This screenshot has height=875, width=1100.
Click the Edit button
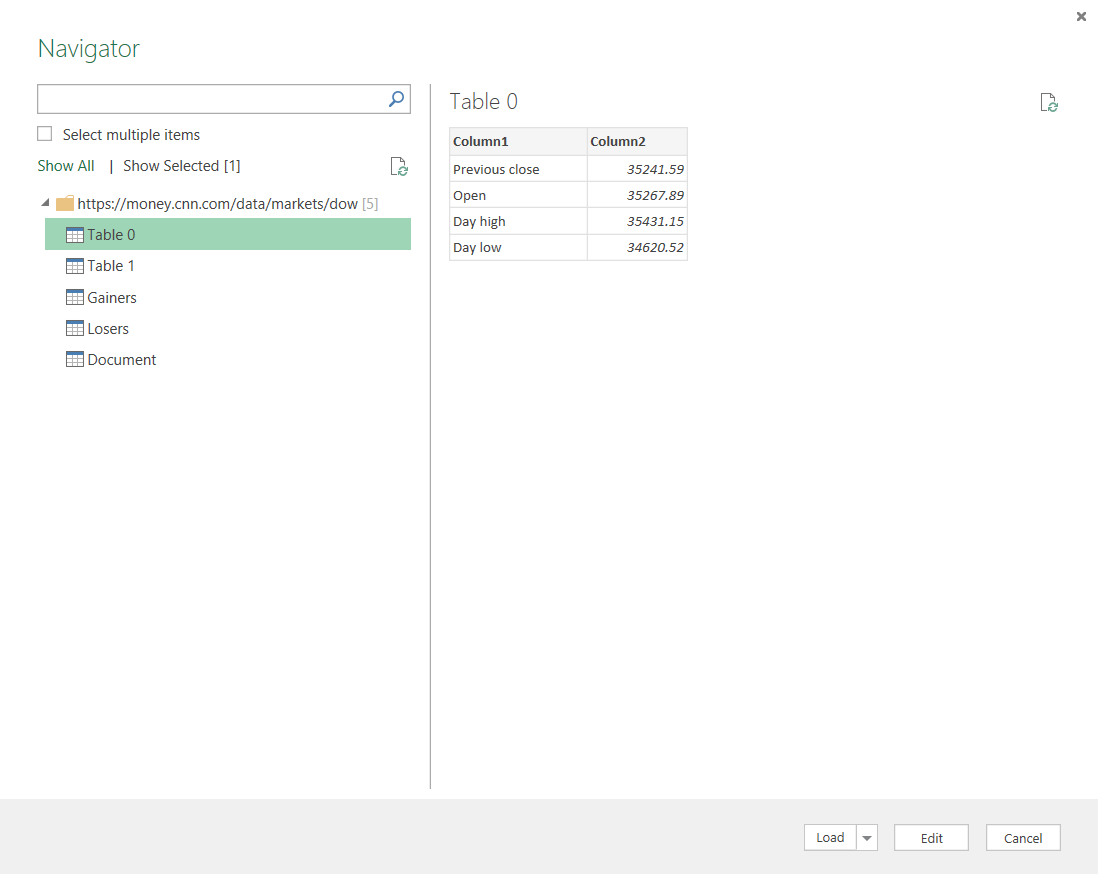click(932, 838)
